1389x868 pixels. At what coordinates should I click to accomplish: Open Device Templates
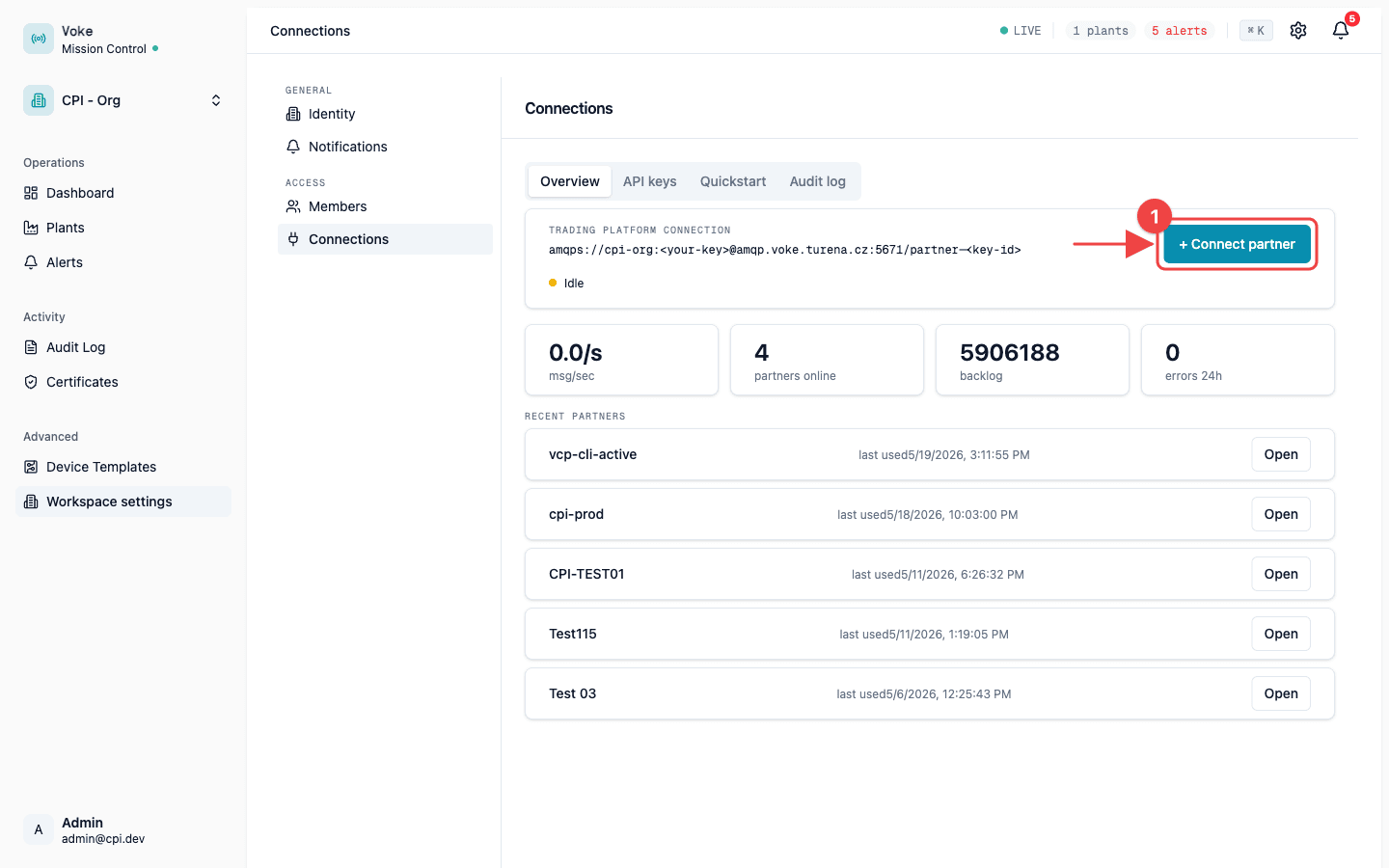[x=123, y=467]
